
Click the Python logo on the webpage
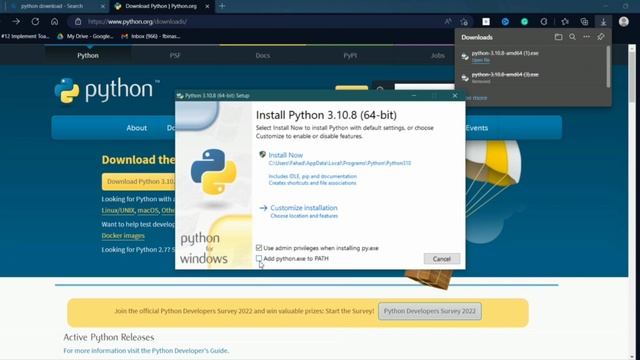tap(106, 90)
